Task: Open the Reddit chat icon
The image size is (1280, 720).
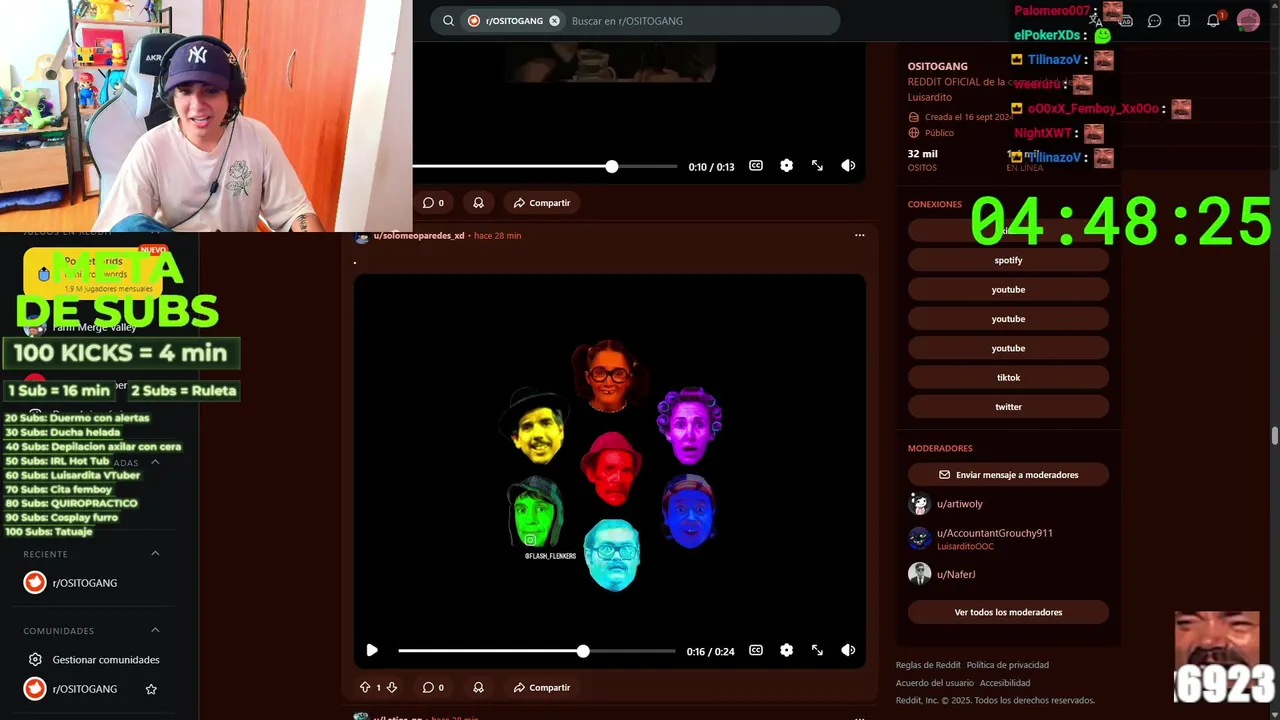Action: tap(1154, 21)
